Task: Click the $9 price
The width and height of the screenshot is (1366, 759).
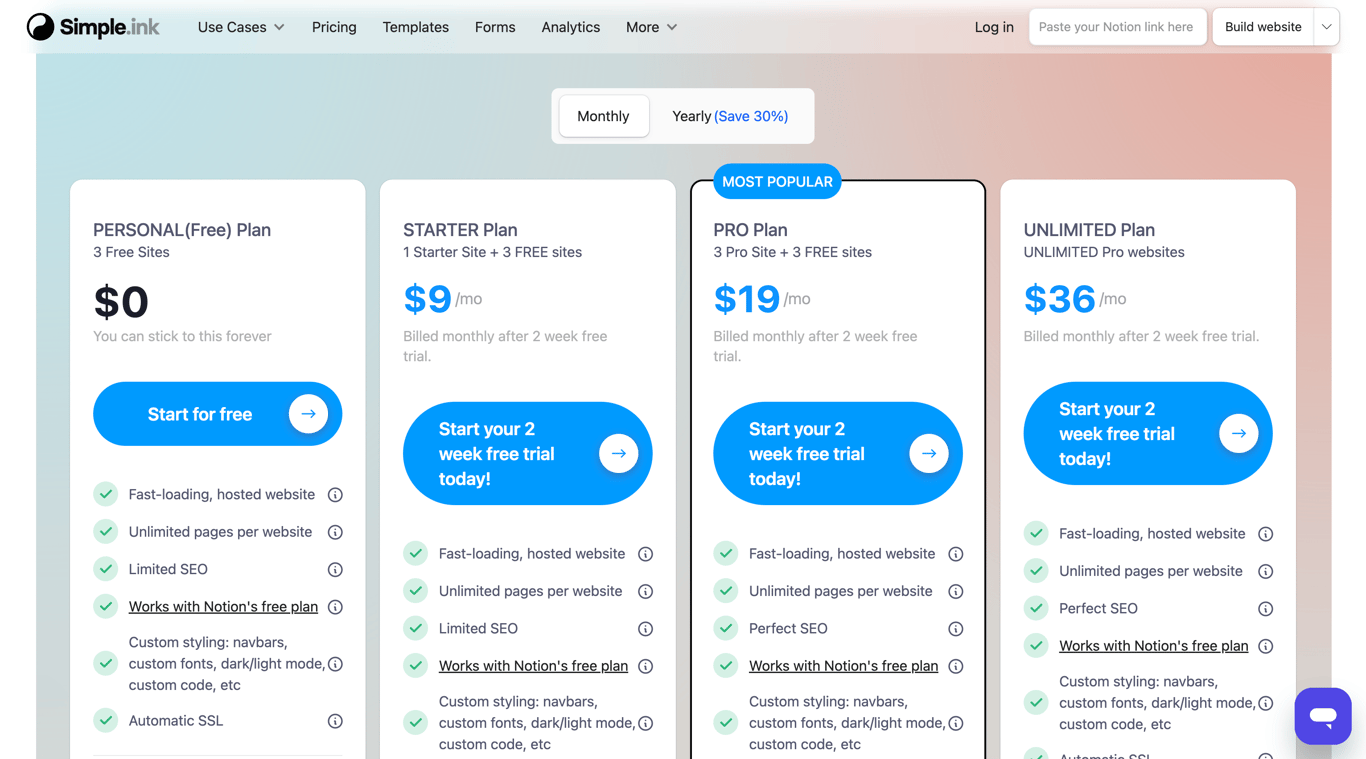Action: coord(427,299)
